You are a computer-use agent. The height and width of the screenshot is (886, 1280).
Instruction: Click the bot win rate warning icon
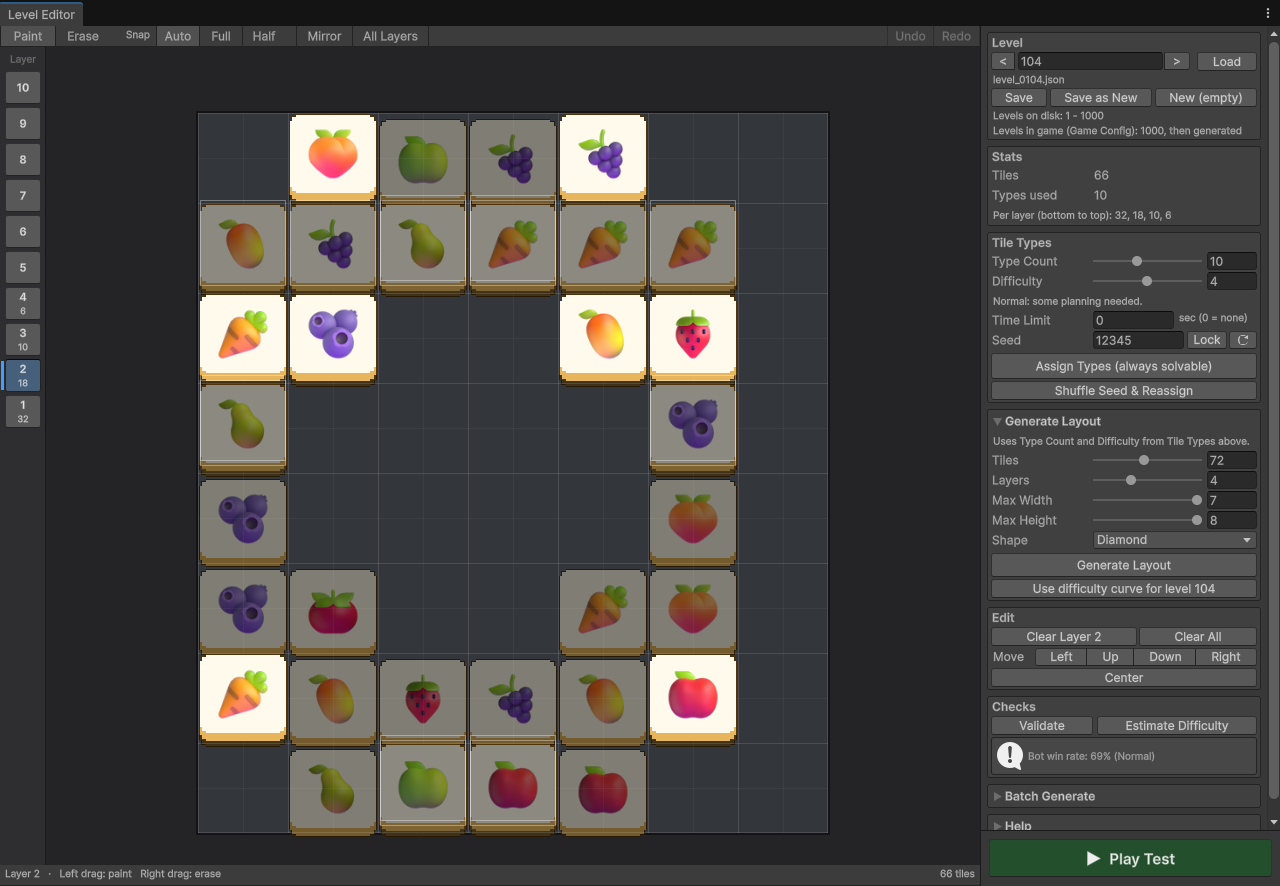pos(1009,756)
